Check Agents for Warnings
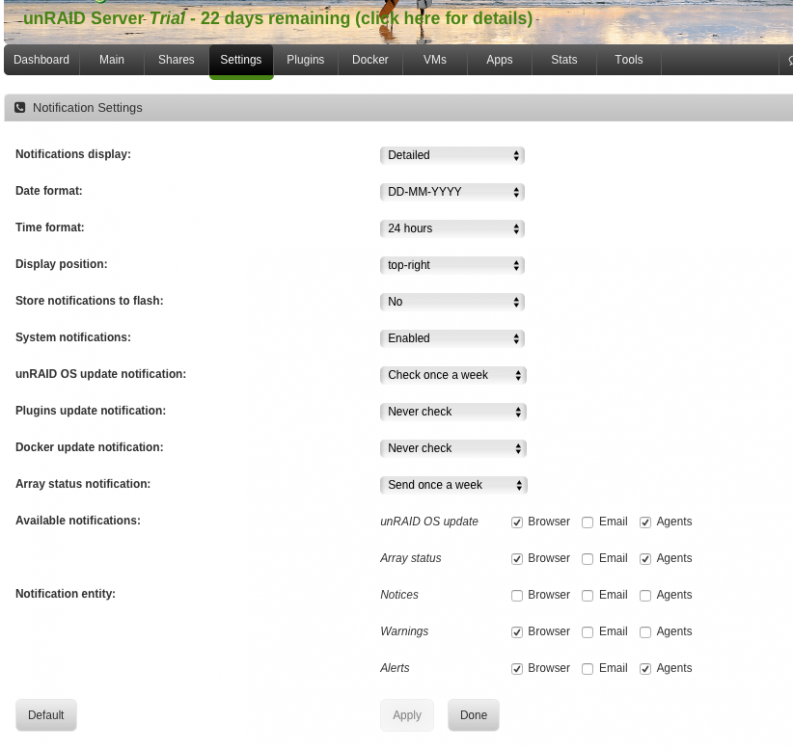 coord(645,632)
